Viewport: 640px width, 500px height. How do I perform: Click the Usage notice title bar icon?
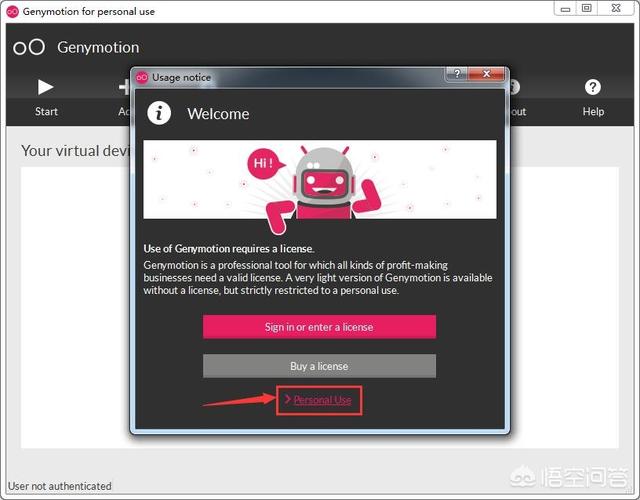click(142, 77)
